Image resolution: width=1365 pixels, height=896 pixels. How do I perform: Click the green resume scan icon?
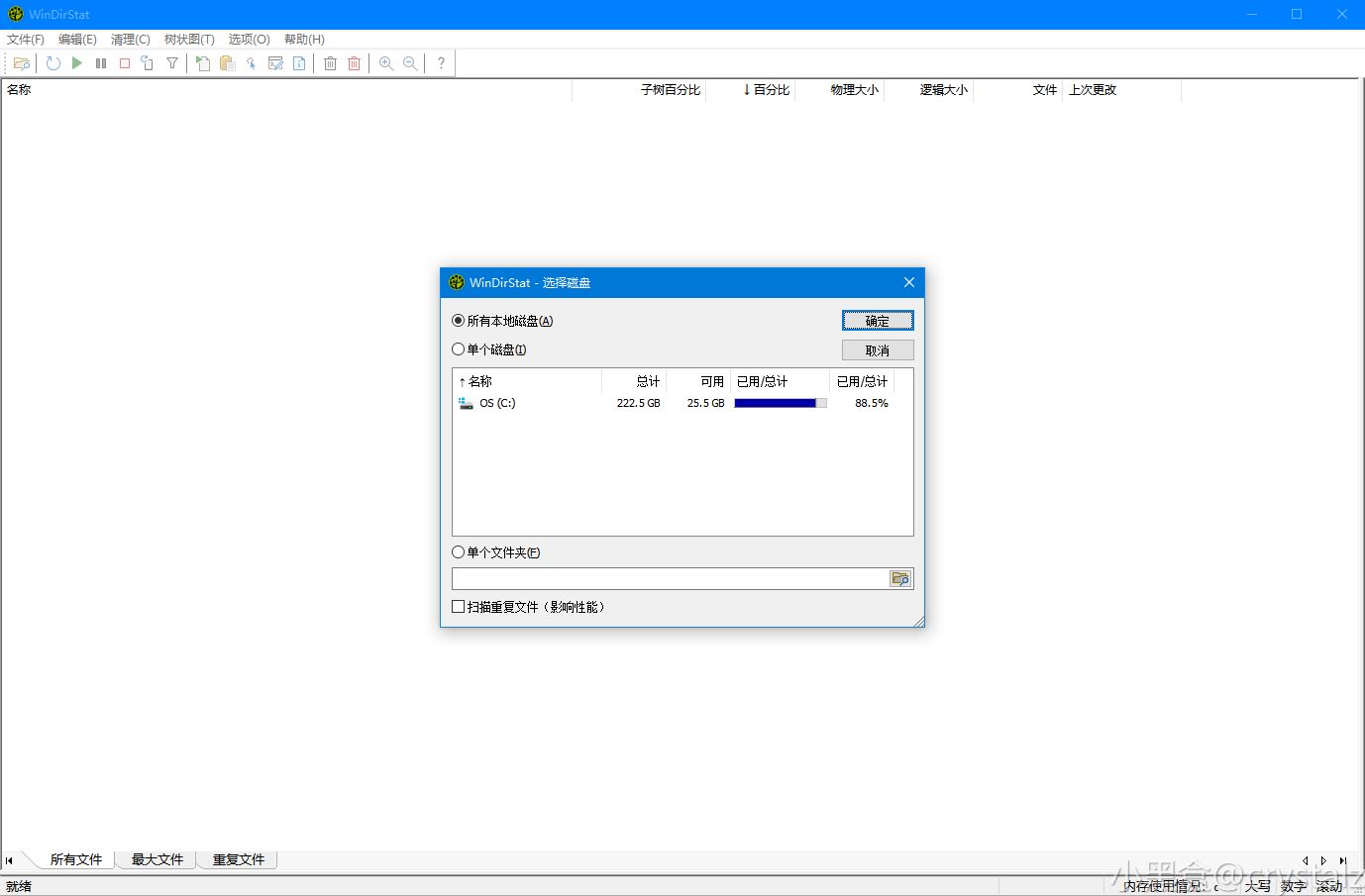(x=77, y=63)
